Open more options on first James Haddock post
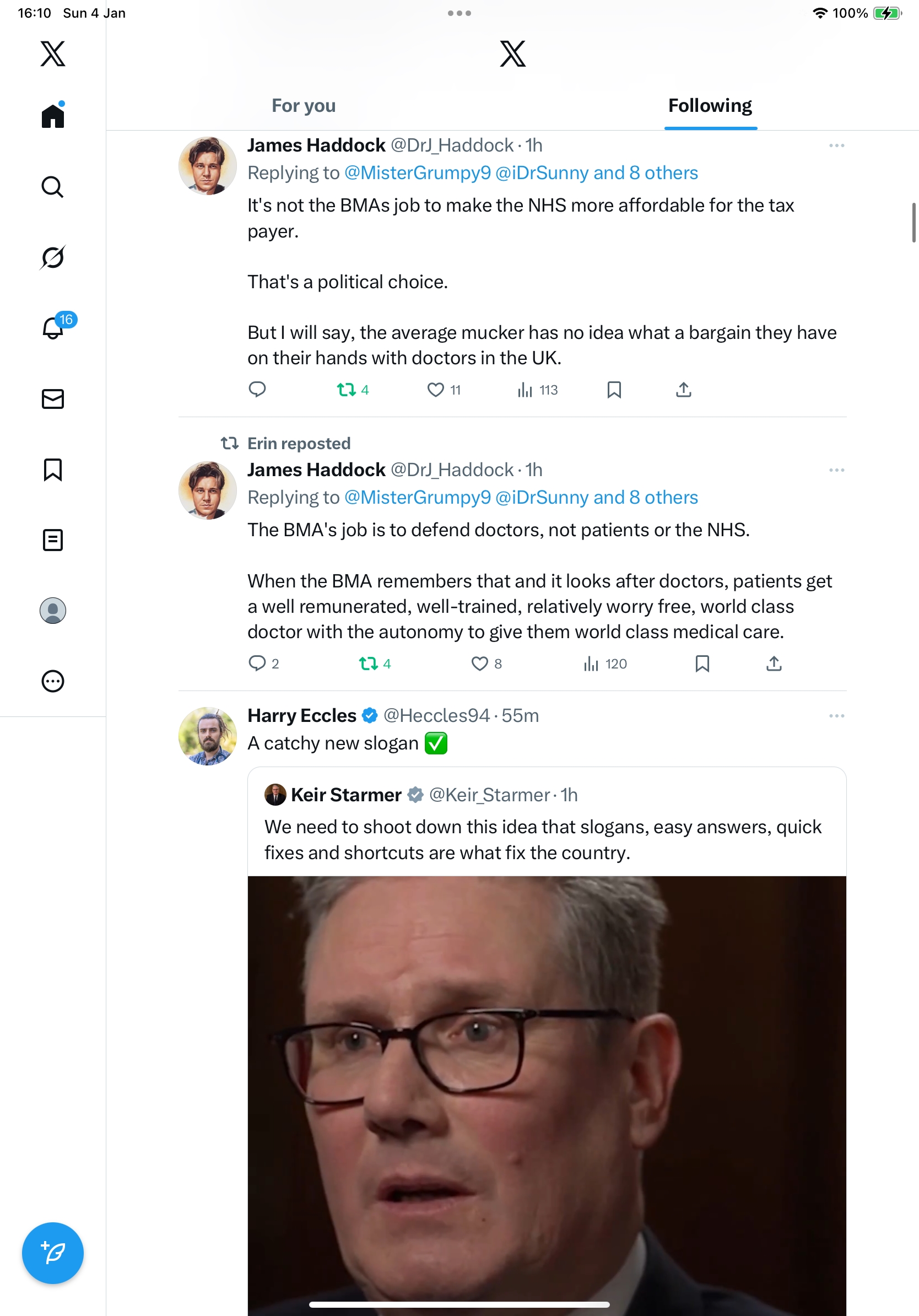This screenshot has height=1316, width=919. click(x=836, y=145)
